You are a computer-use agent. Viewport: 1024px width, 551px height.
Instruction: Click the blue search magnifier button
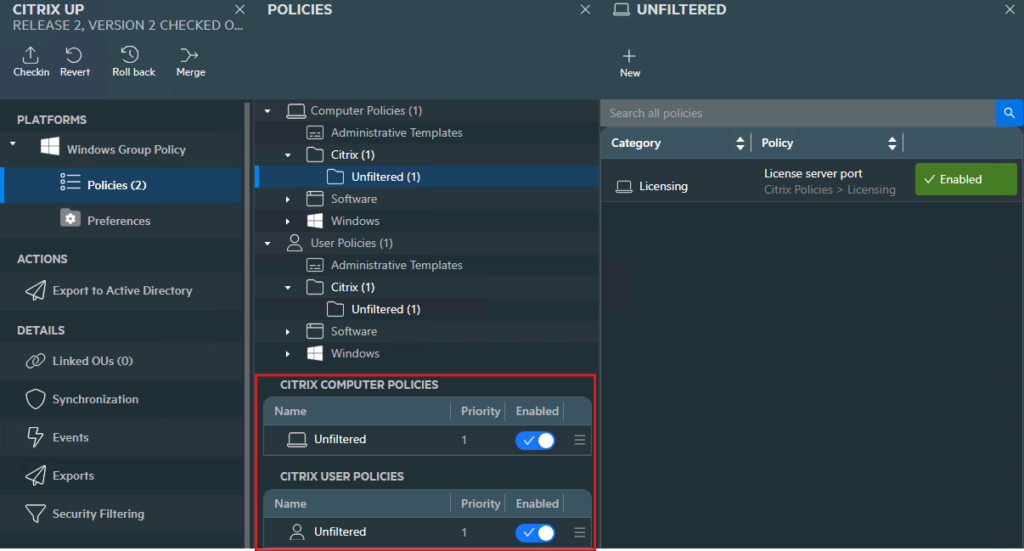pyautogui.click(x=1009, y=113)
